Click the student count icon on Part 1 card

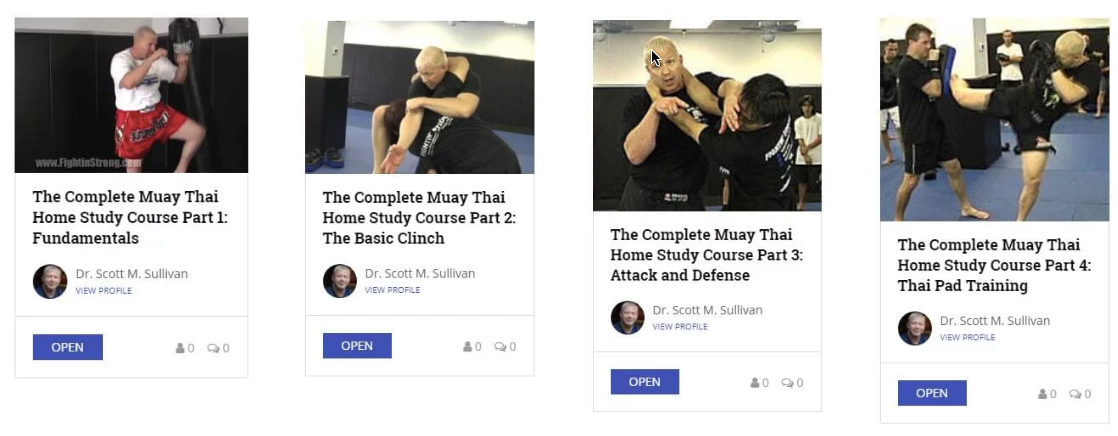(180, 348)
